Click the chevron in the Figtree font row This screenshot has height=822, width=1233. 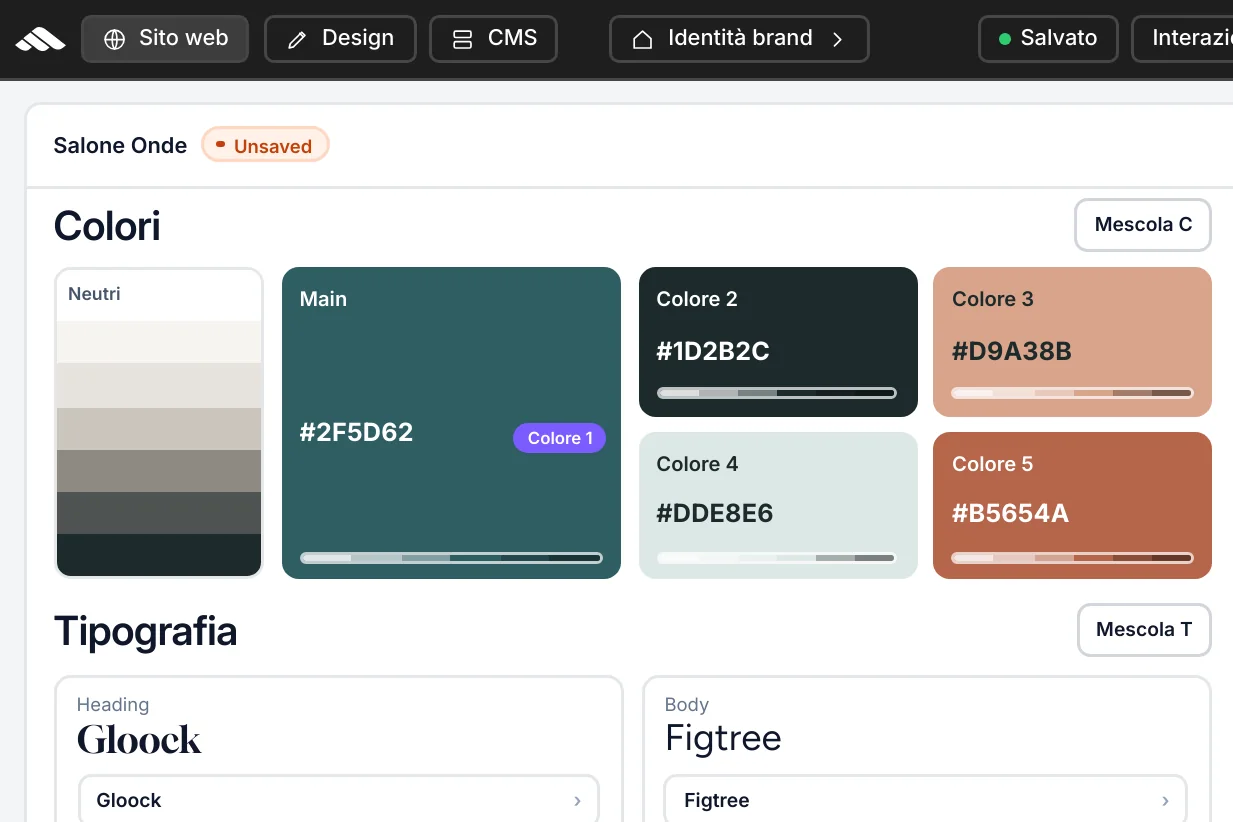(x=1165, y=801)
